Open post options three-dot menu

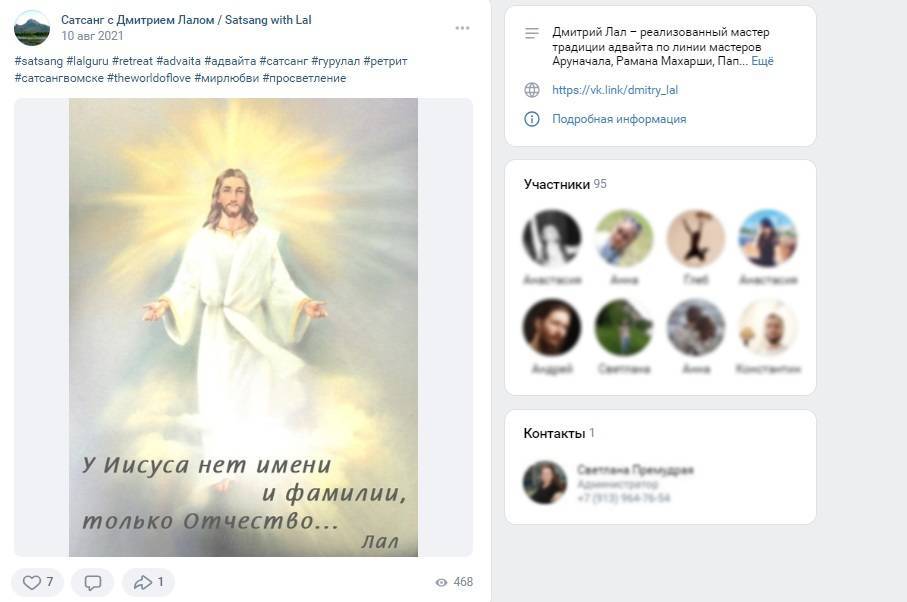pyautogui.click(x=462, y=28)
